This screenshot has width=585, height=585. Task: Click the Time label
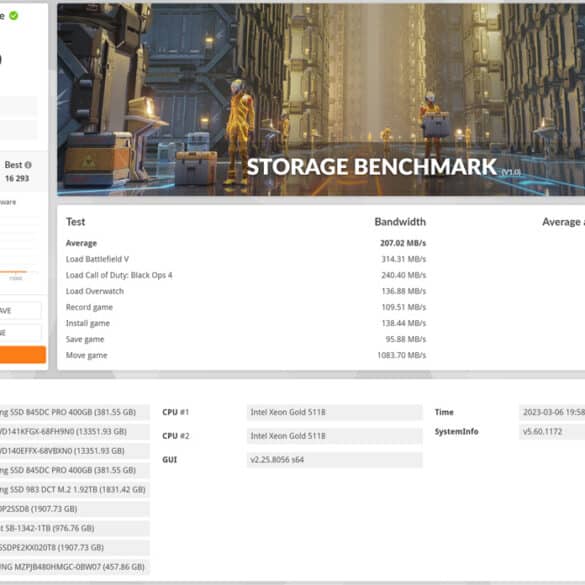(444, 412)
